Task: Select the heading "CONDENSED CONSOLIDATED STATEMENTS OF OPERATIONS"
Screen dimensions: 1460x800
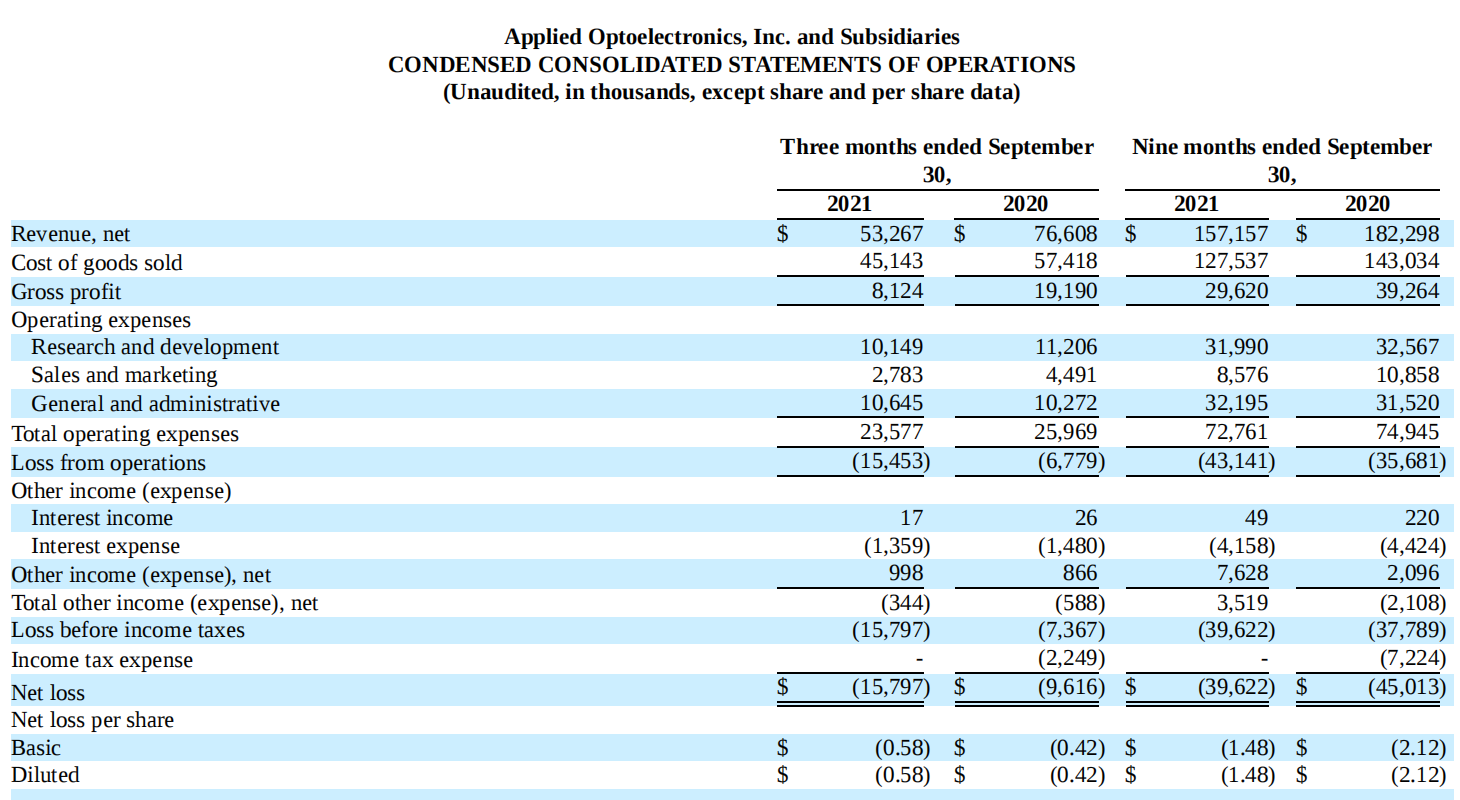Action: 731,65
